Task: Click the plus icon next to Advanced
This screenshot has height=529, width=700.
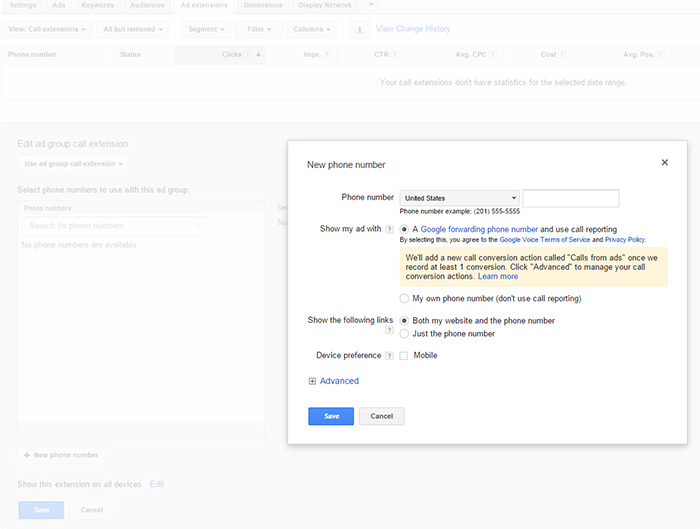Action: click(x=312, y=381)
